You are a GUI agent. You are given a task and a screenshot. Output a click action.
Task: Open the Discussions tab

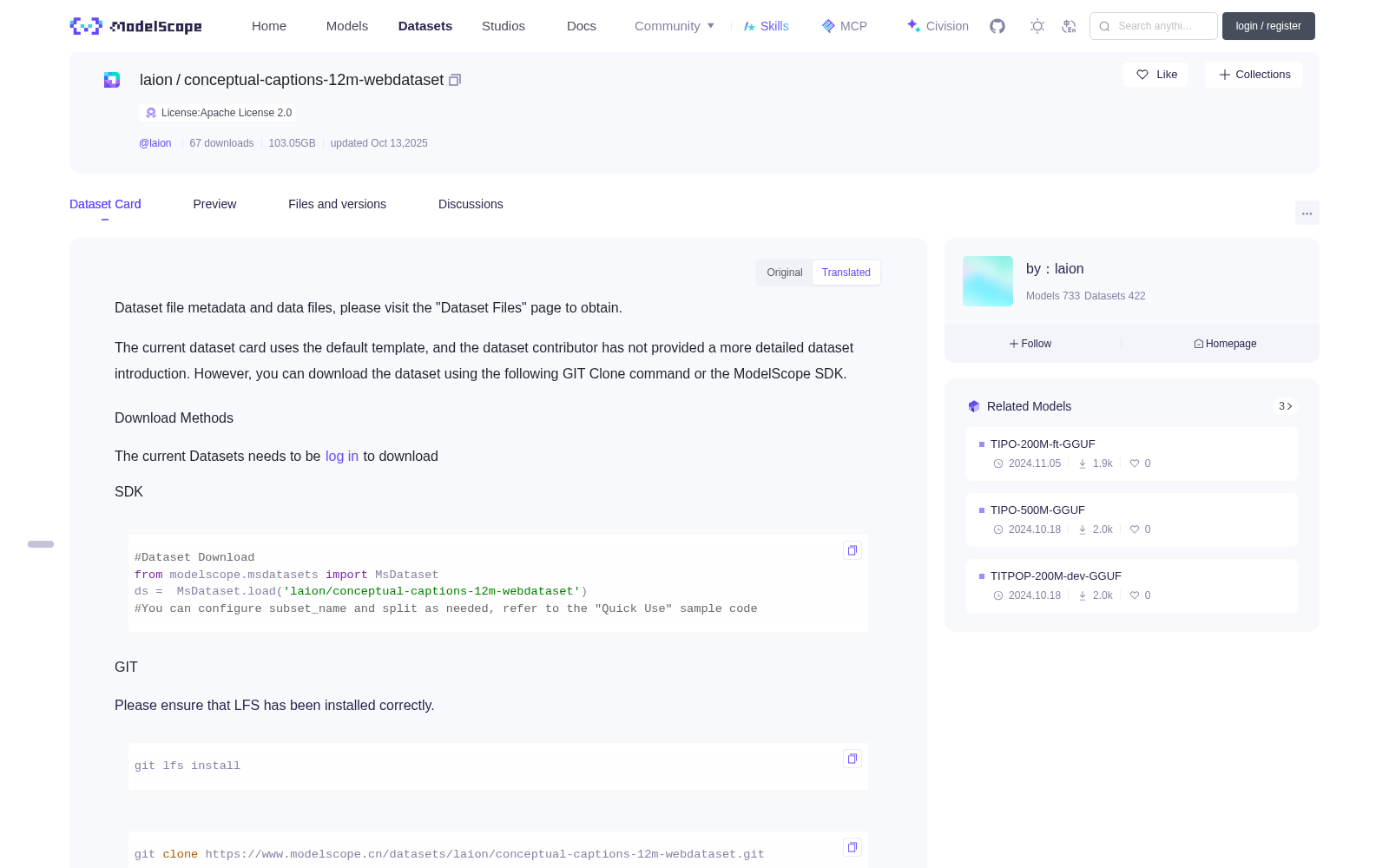(x=471, y=204)
